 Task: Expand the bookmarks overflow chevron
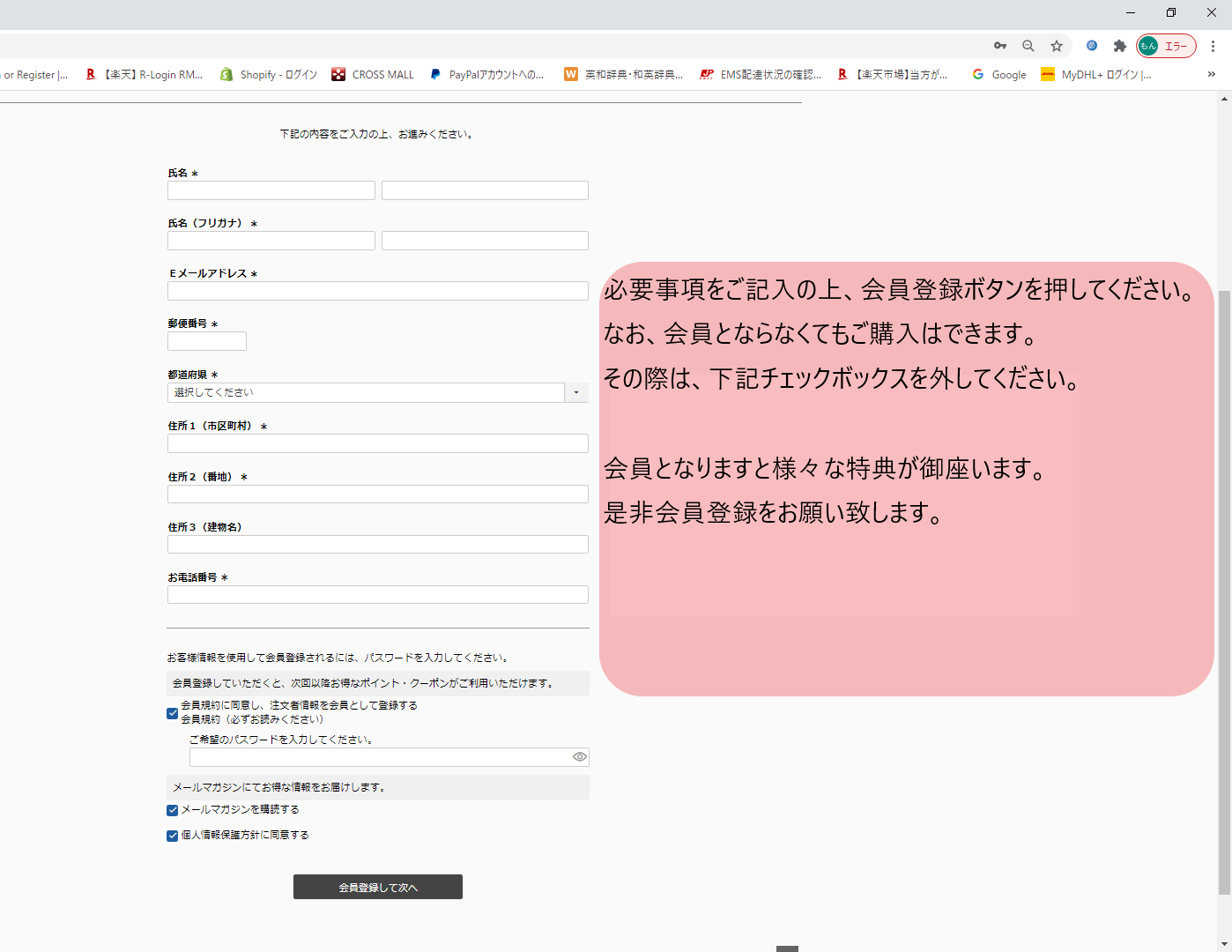click(x=1211, y=74)
